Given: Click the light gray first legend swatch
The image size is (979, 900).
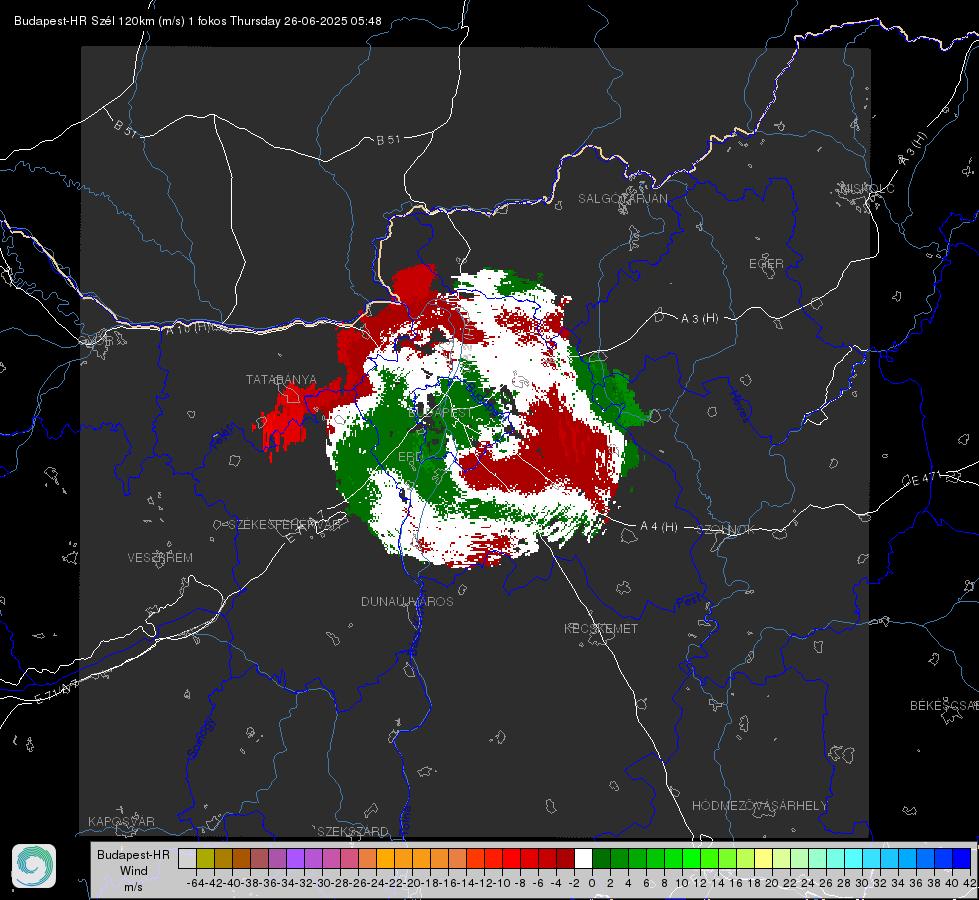Looking at the screenshot, I should click(187, 858).
